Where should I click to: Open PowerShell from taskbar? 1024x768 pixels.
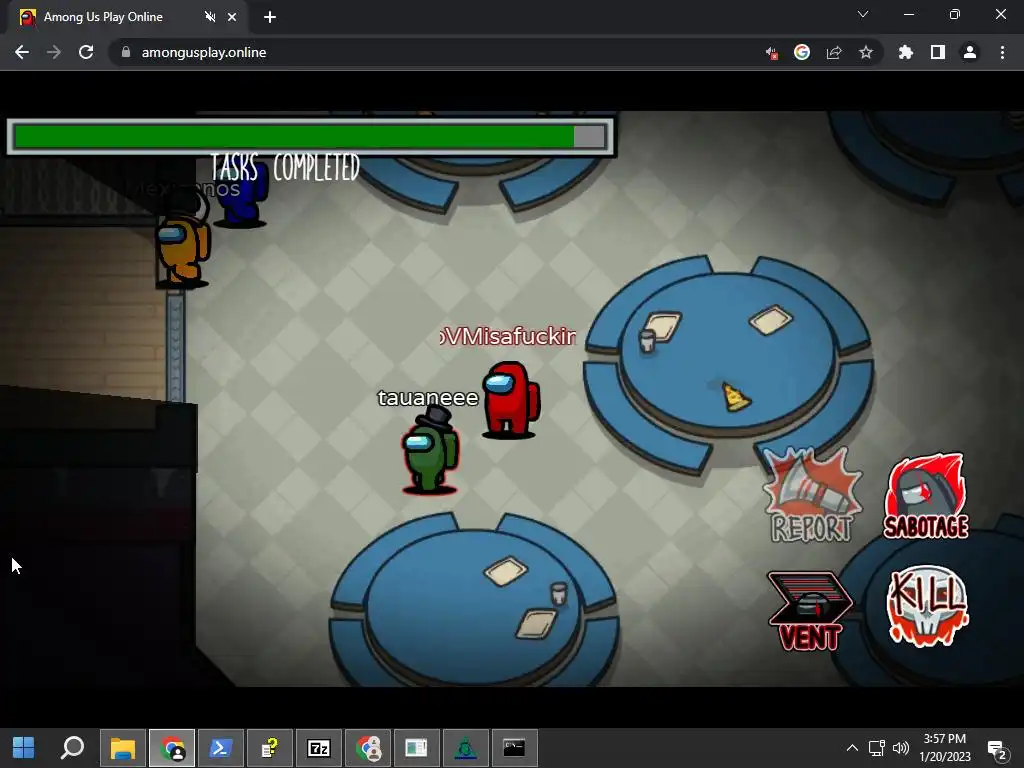[x=220, y=748]
